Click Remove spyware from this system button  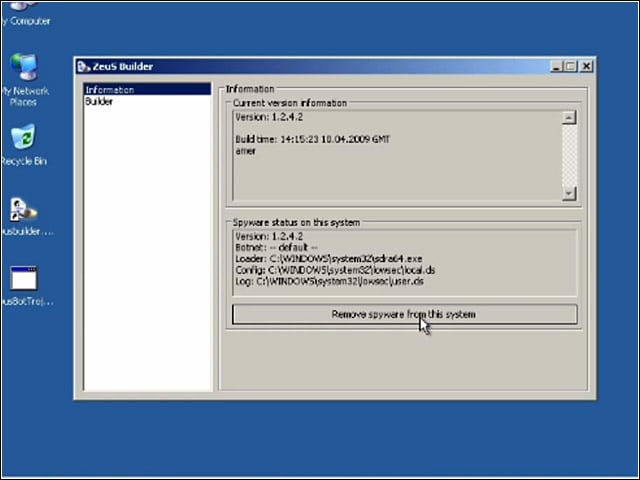(x=404, y=314)
